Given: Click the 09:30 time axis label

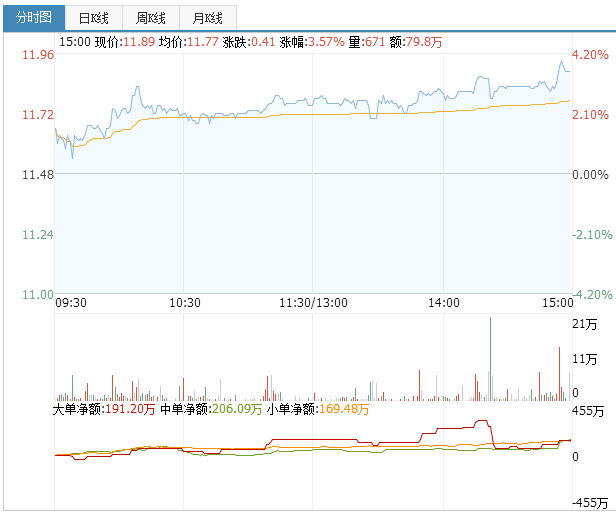Looking at the screenshot, I should click(70, 302).
